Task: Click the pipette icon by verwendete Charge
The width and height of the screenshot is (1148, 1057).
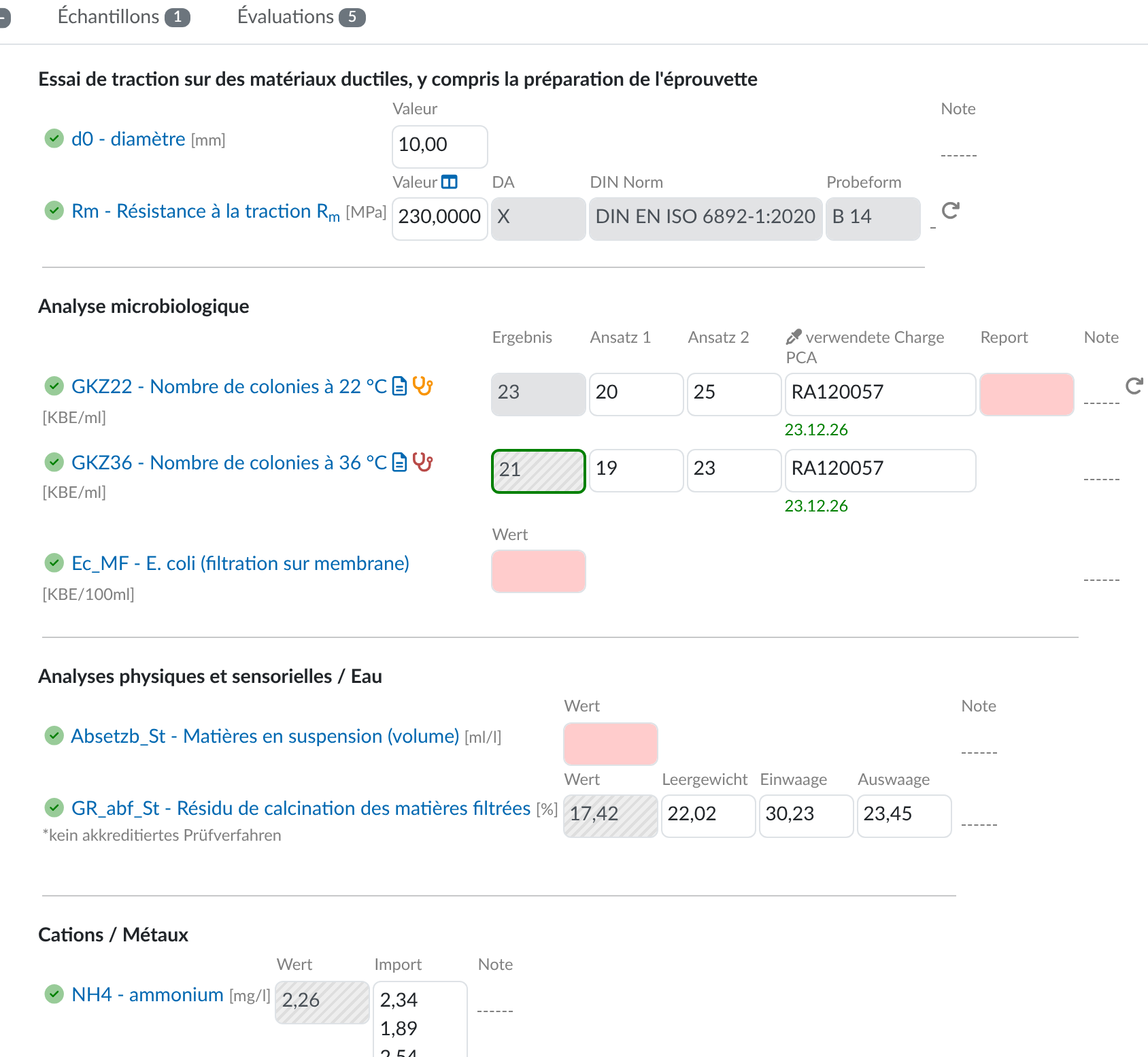Action: click(x=793, y=337)
